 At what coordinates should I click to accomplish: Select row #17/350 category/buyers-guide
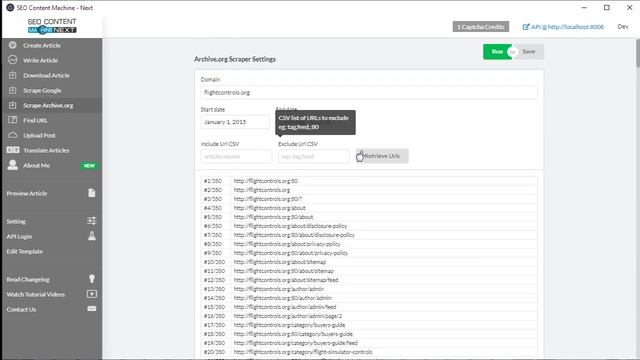(370, 325)
